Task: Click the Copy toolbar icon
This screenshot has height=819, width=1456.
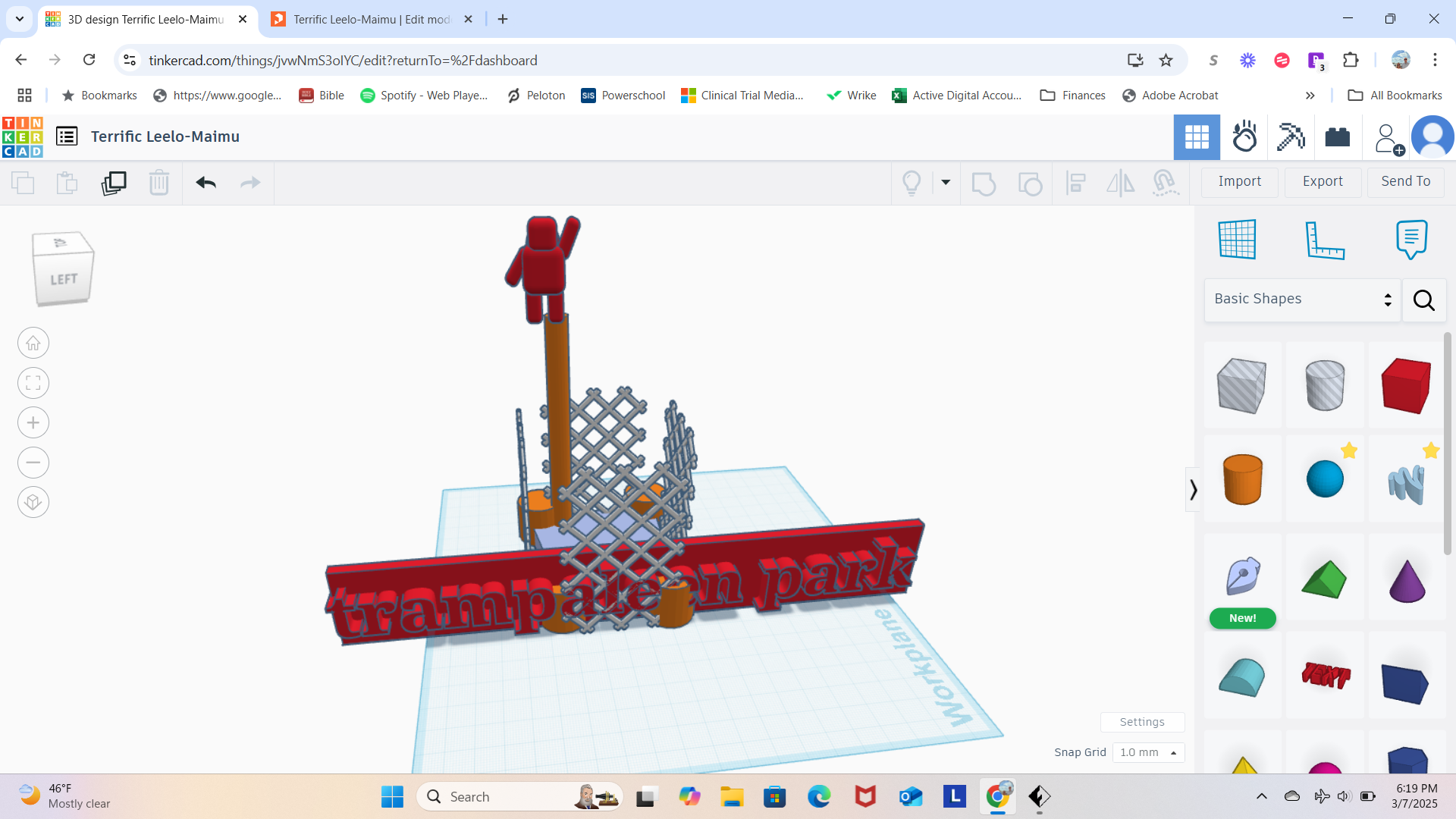Action: point(23,183)
